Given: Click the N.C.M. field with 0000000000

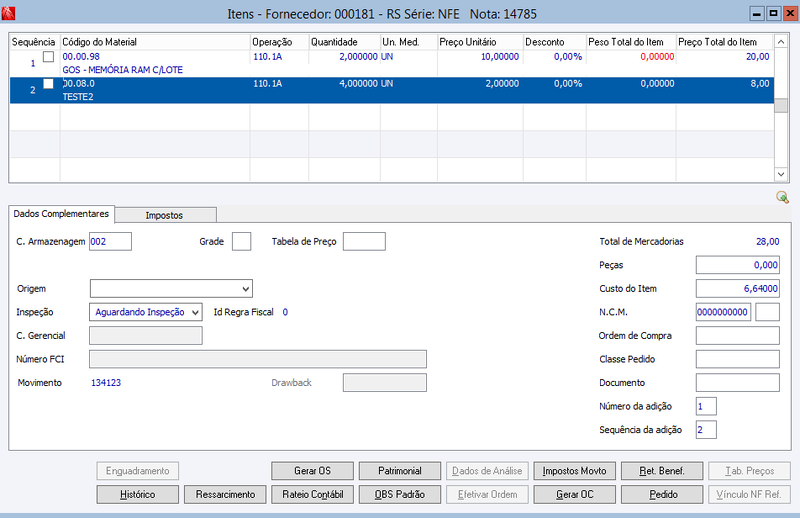Looking at the screenshot, I should (723, 312).
